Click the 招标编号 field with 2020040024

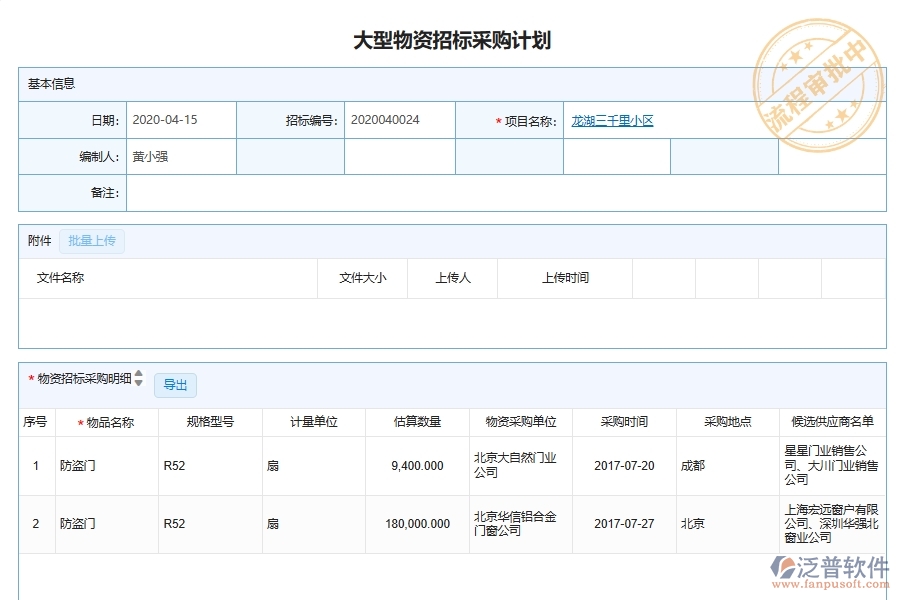tap(390, 119)
